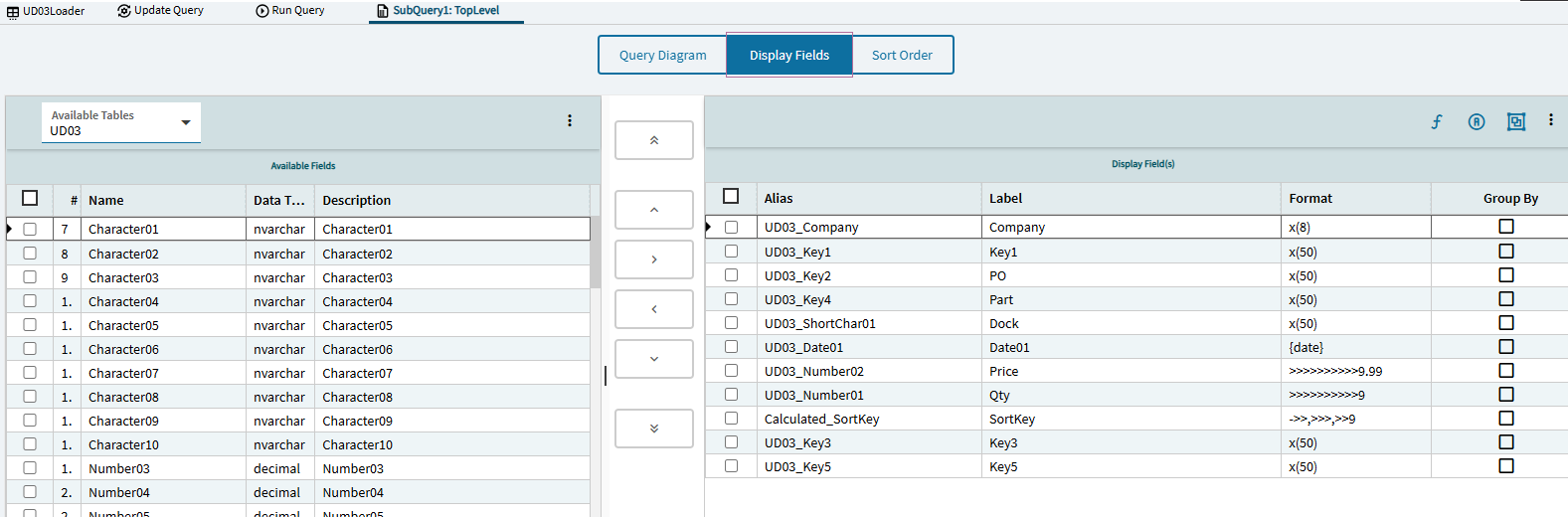Click the move to bottom double-chevron button
The image size is (1568, 517).
[x=653, y=429]
